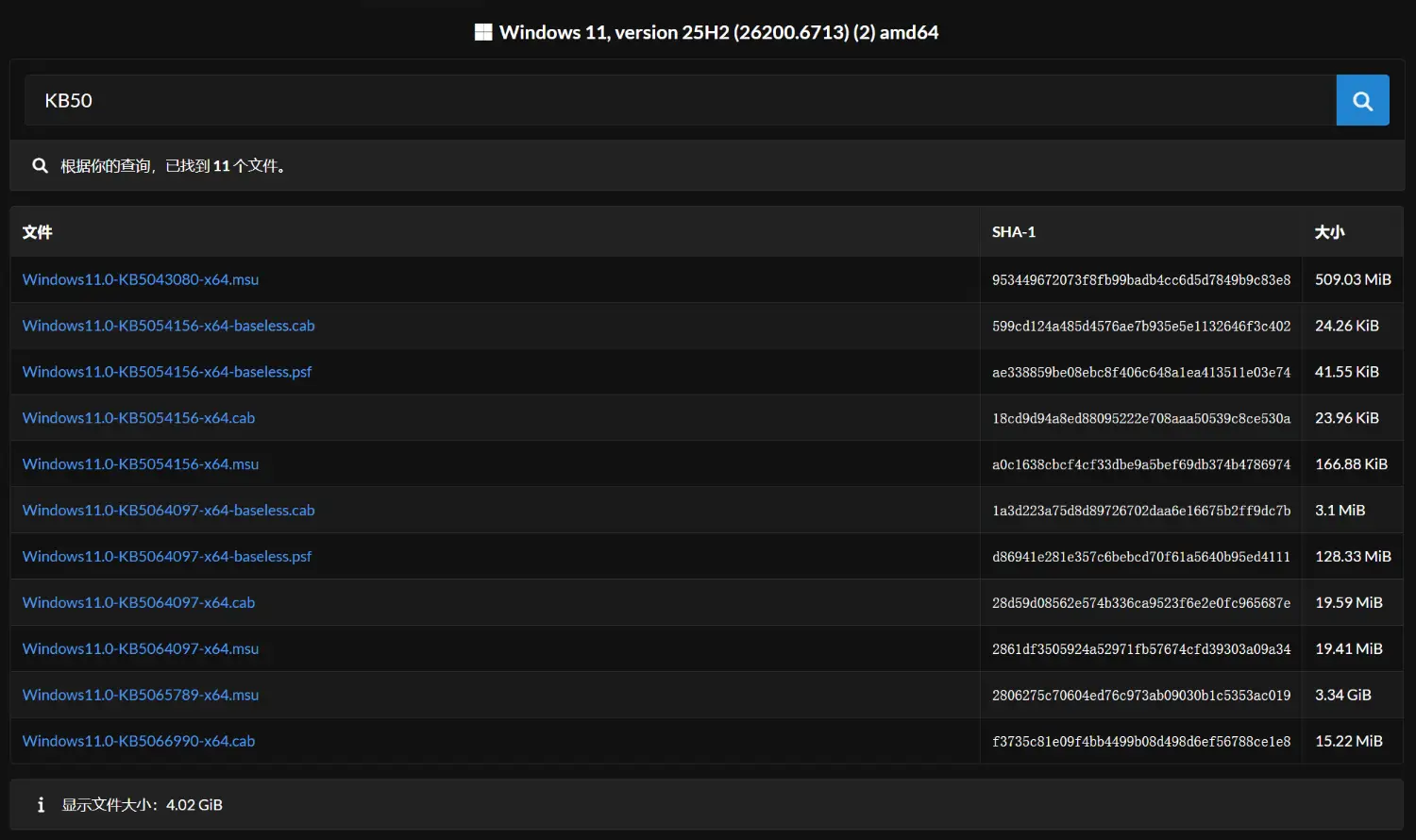This screenshot has width=1416, height=840.
Task: Open Windows11.0-KB5065789-x64.msu link
Action: point(141,696)
